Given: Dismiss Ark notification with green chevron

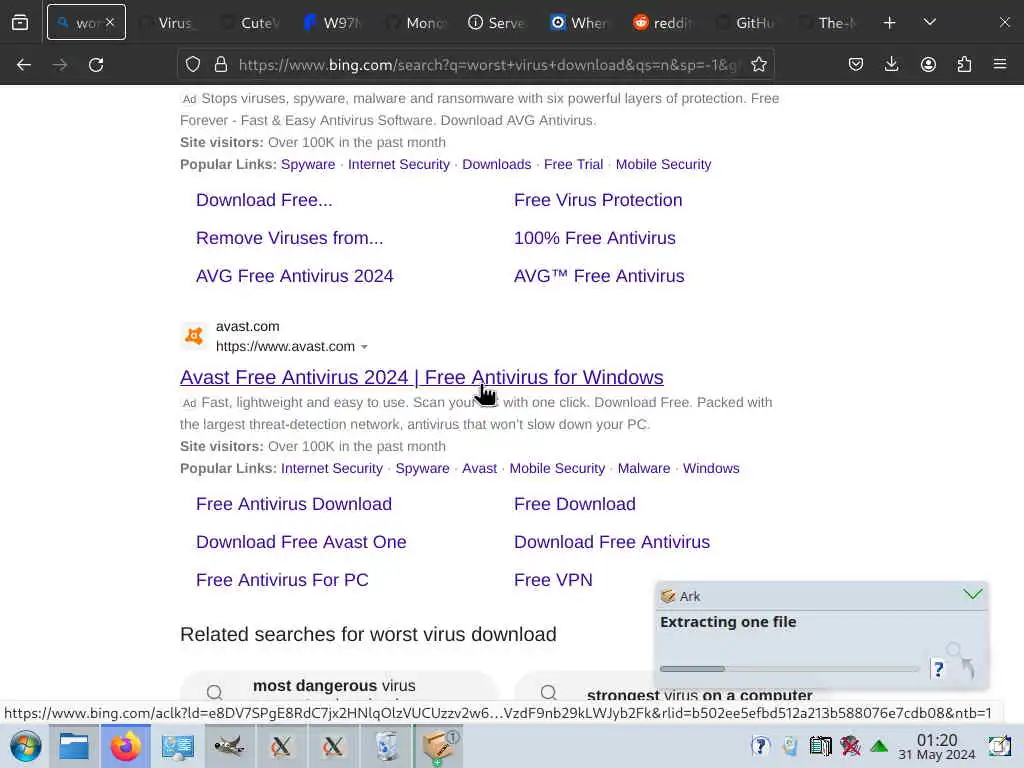Looking at the screenshot, I should click(x=972, y=594).
